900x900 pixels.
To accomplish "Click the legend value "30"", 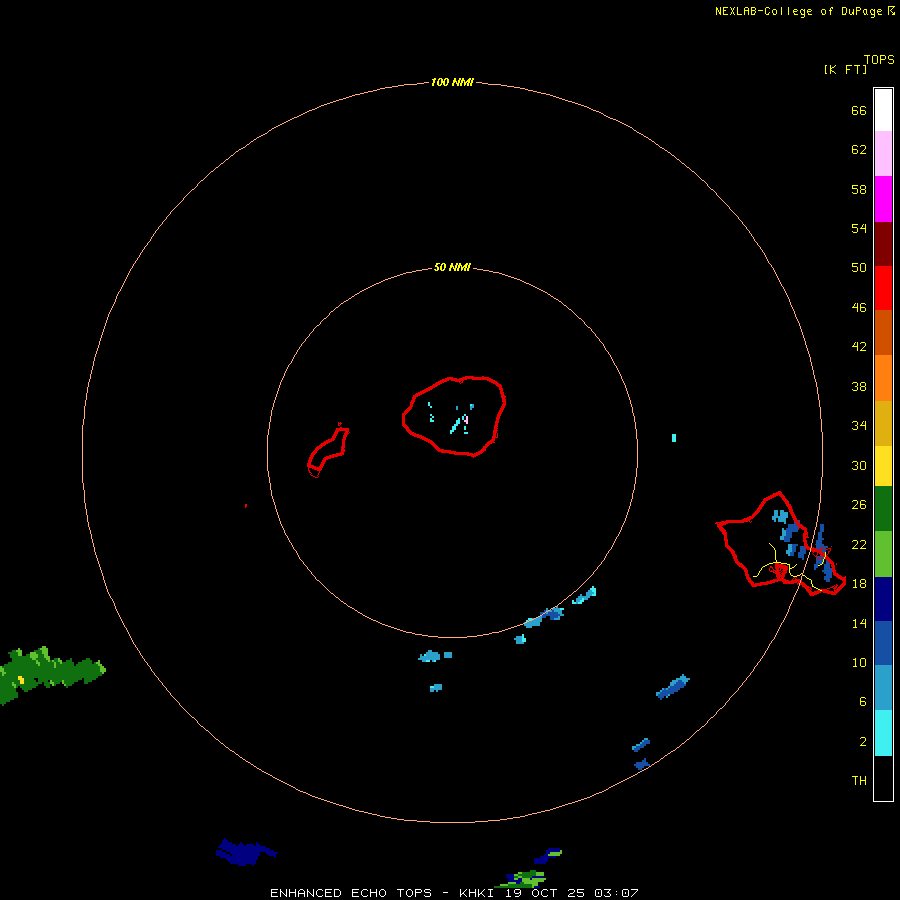I will [859, 465].
